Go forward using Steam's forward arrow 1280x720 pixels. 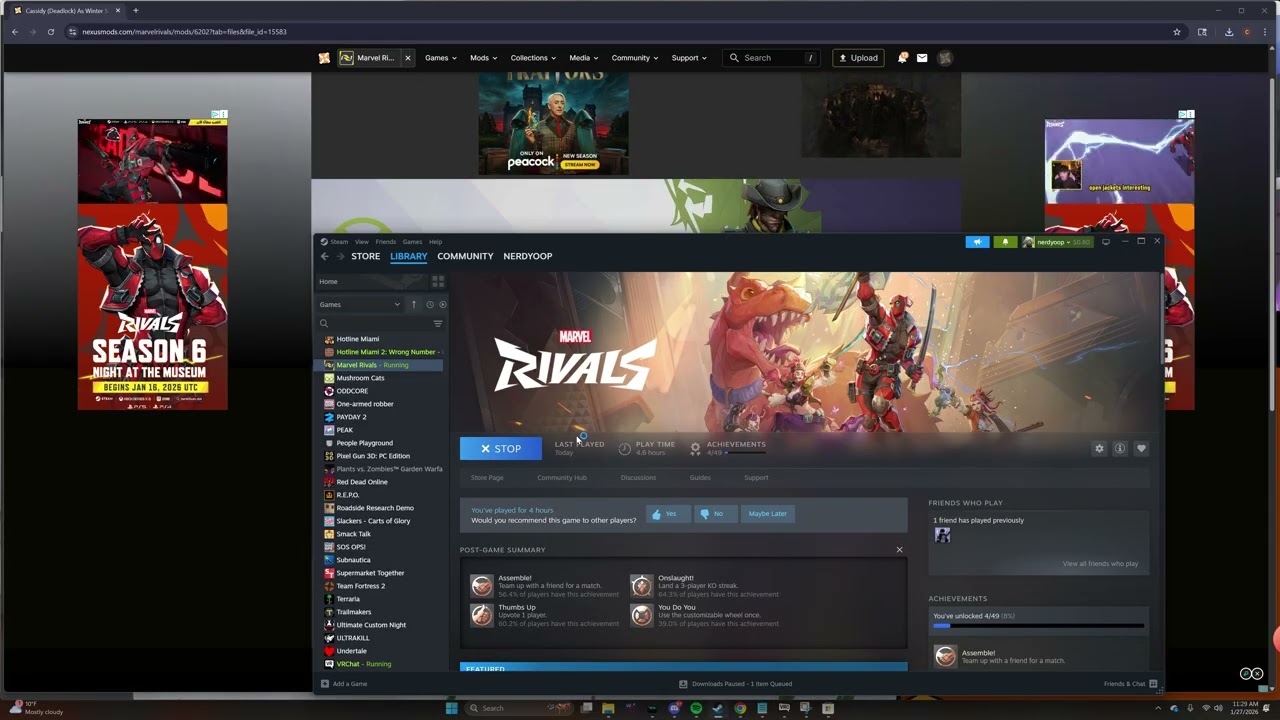click(340, 257)
